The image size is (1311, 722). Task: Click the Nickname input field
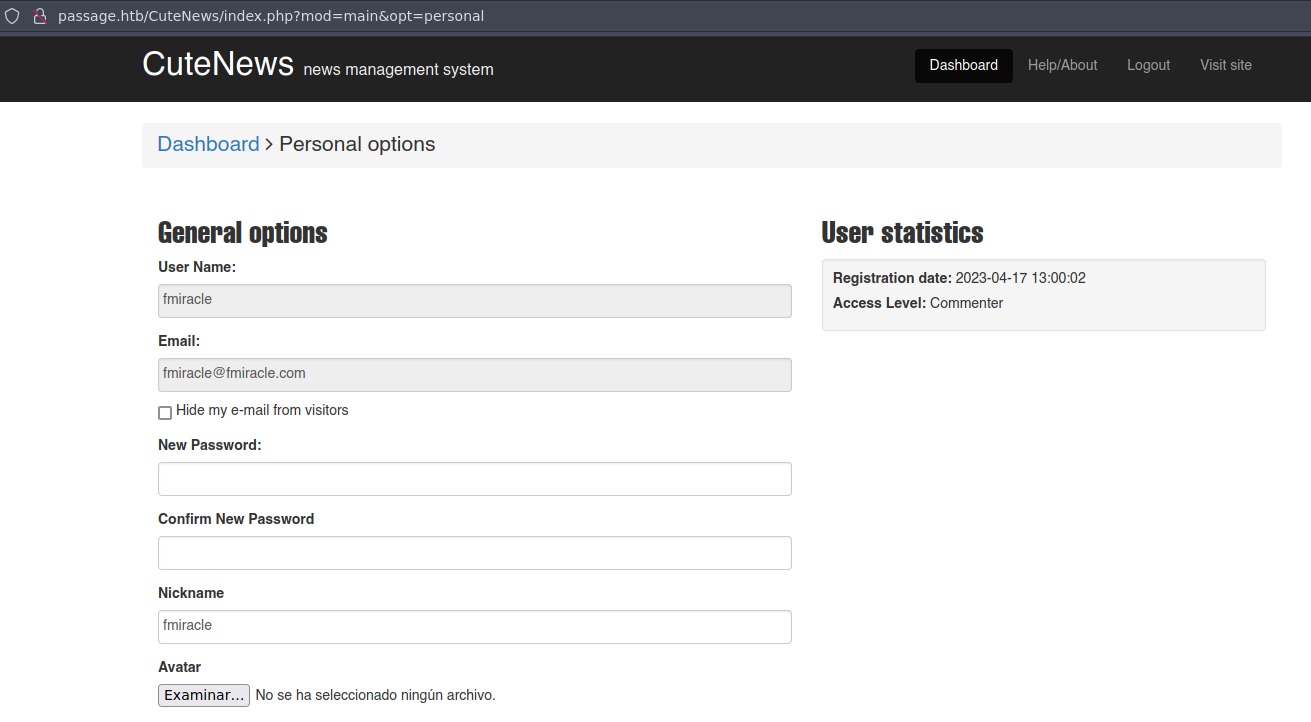[x=475, y=627]
